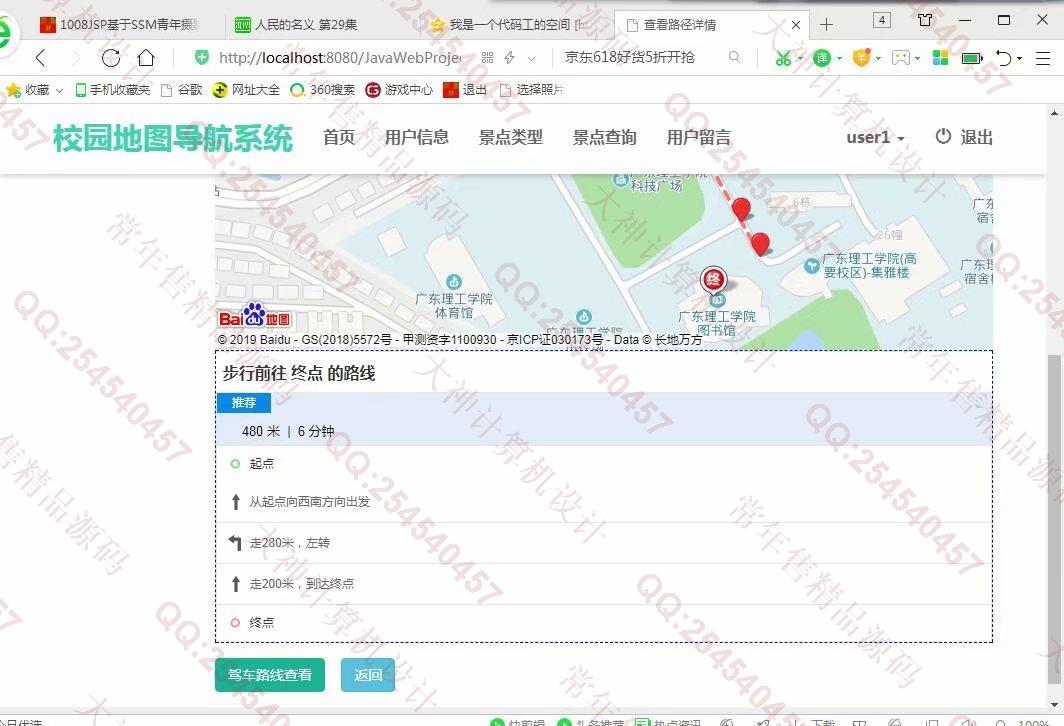Close the 查看路径详情 tab
This screenshot has height=726, width=1064.
[796, 25]
